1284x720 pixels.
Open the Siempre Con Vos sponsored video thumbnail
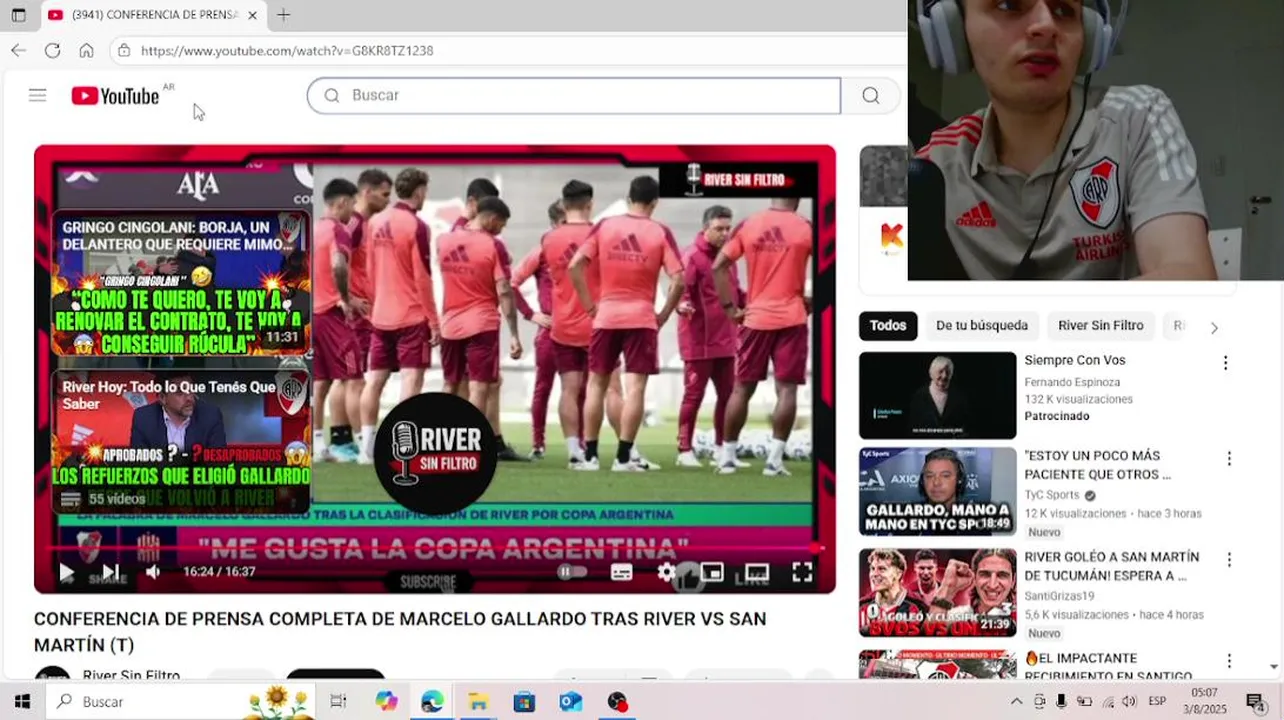(937, 395)
